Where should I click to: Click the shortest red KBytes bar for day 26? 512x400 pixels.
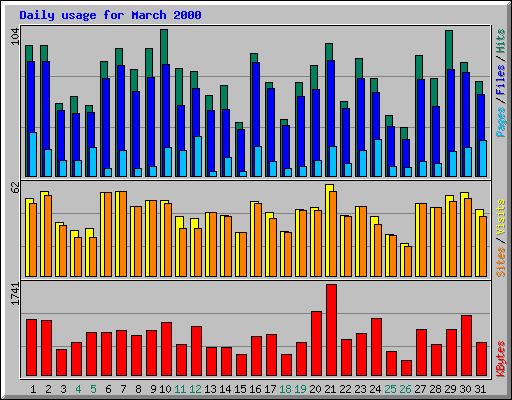point(406,368)
